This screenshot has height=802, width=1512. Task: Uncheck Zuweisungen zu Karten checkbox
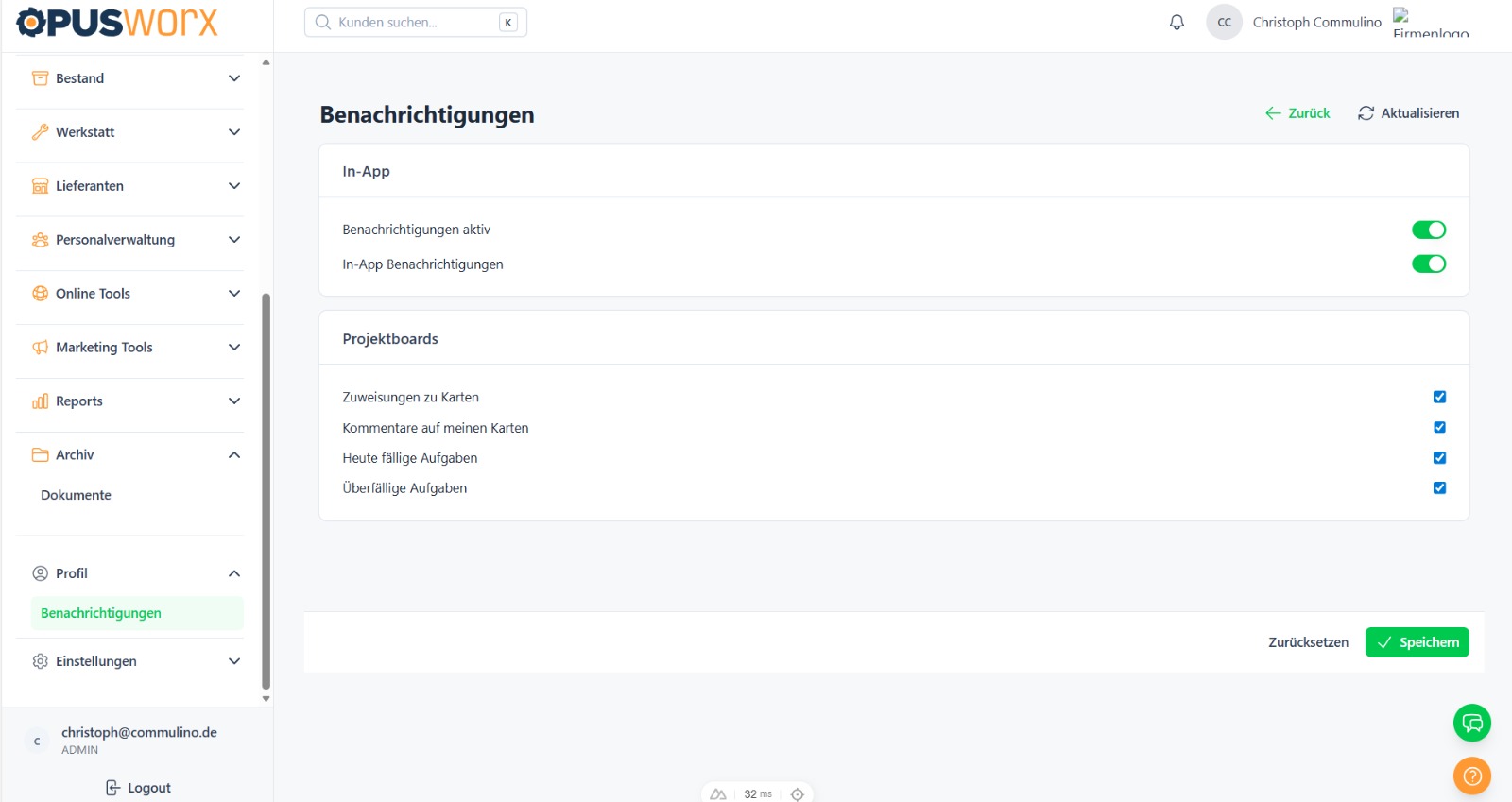point(1439,398)
